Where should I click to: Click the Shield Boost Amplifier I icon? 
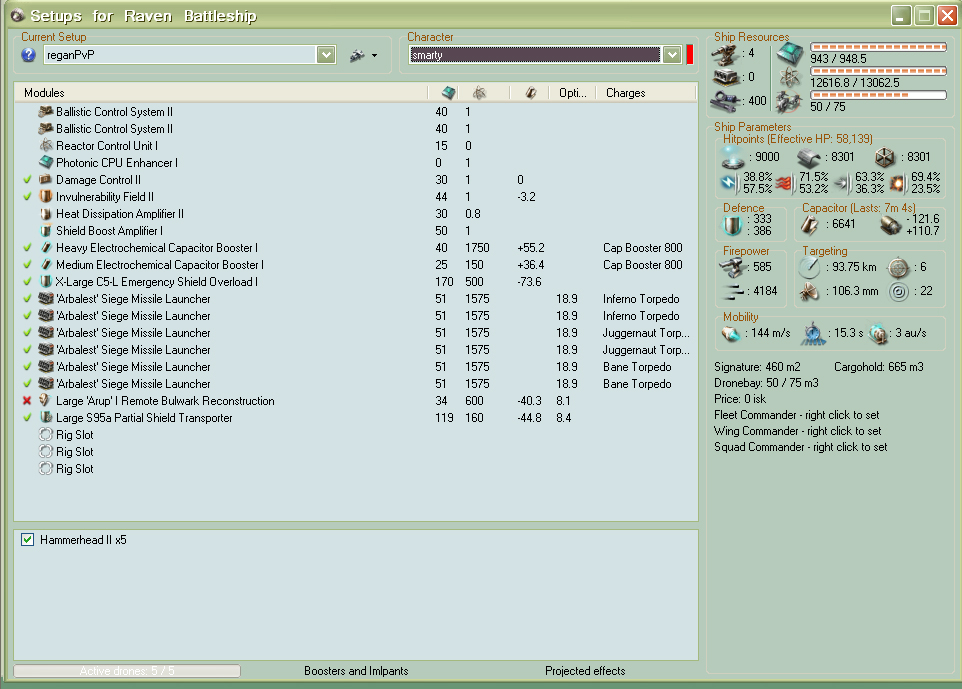(x=45, y=231)
